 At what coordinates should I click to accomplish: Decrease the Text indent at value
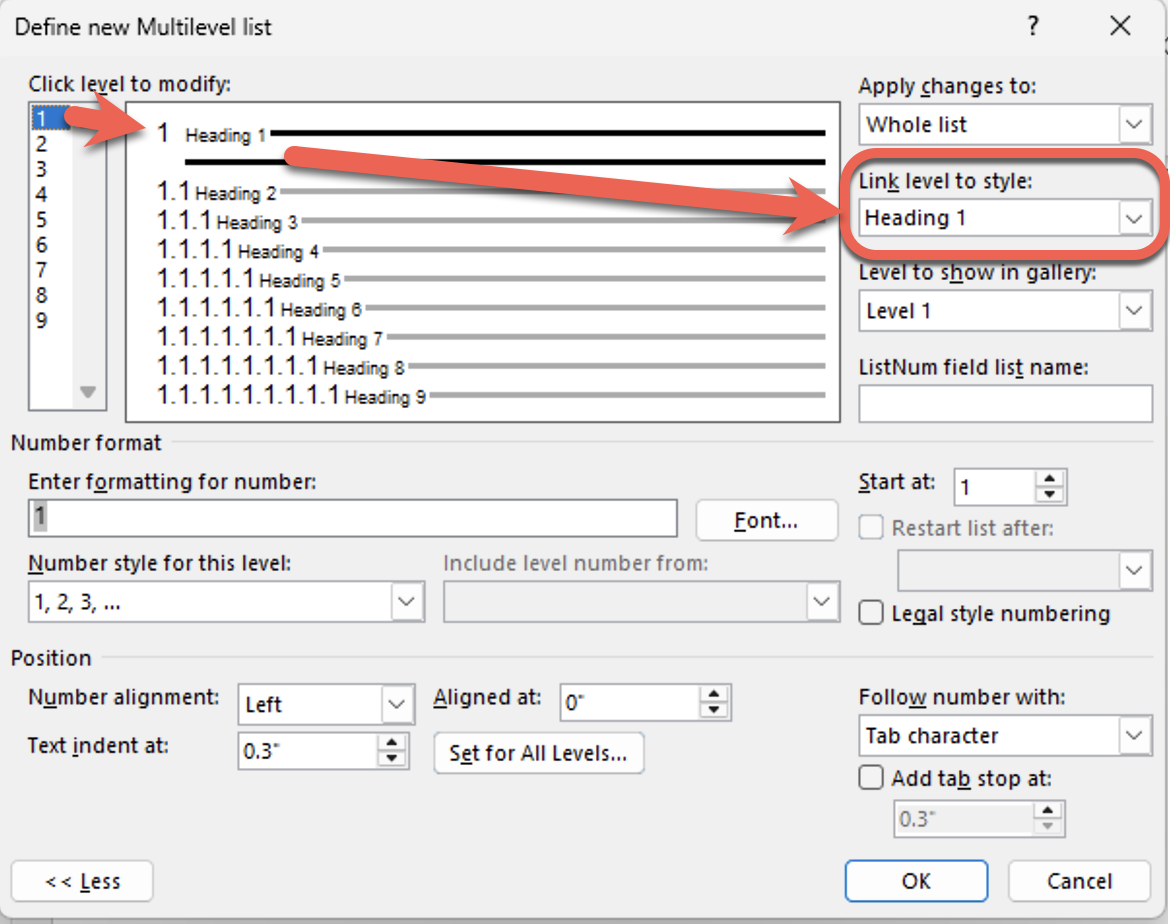pyautogui.click(x=393, y=760)
